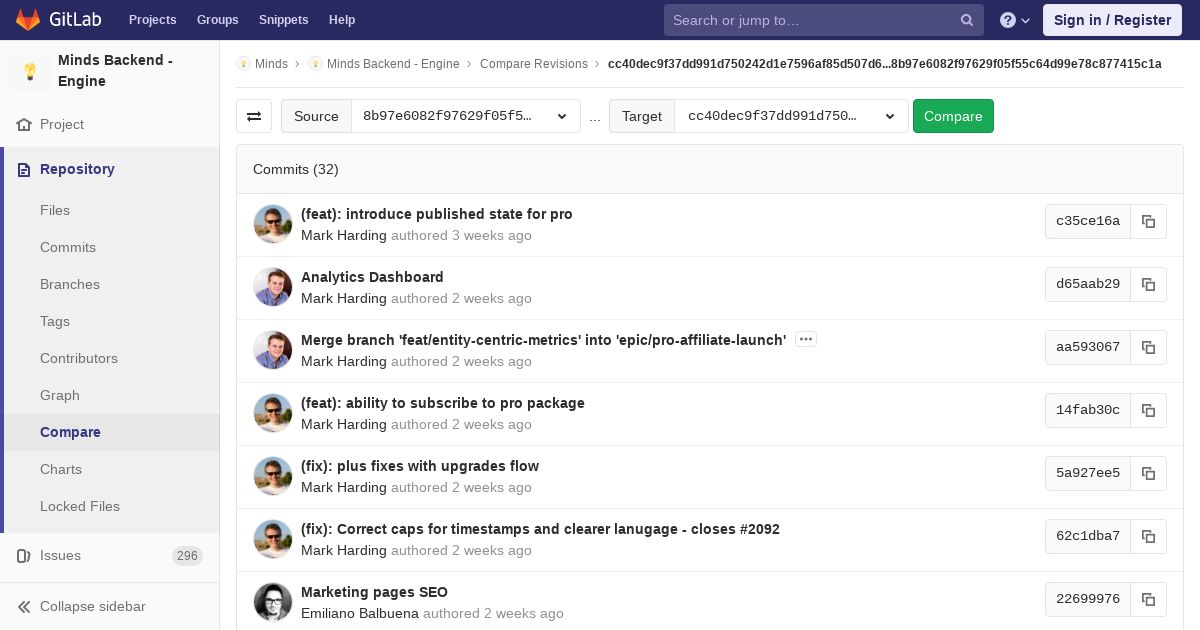This screenshot has height=630, width=1200.
Task: Open the Source revision dropdown
Action: [465, 116]
